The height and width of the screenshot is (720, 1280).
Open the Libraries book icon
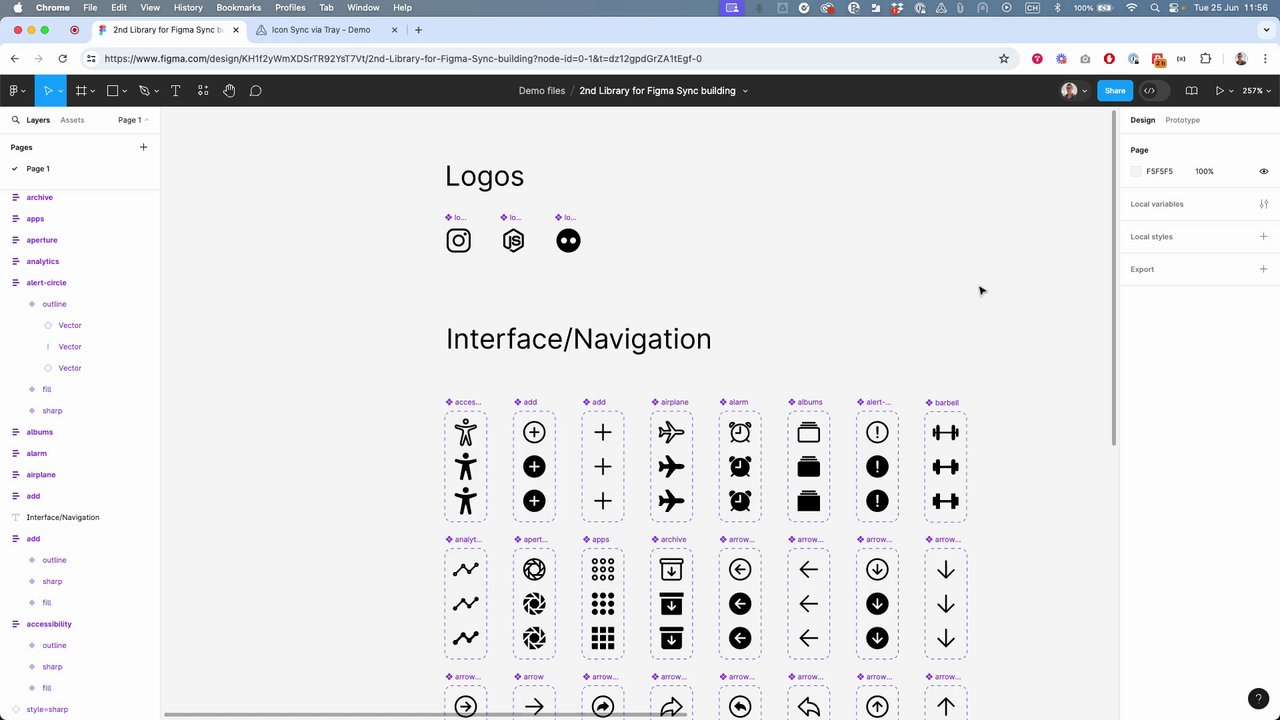click(x=1191, y=91)
